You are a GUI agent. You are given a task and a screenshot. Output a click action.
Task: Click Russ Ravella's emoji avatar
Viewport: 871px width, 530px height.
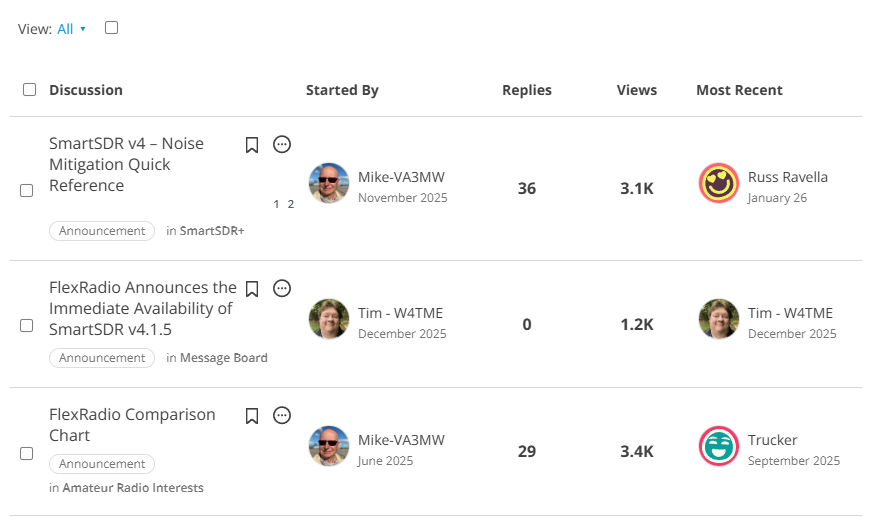tap(718, 183)
